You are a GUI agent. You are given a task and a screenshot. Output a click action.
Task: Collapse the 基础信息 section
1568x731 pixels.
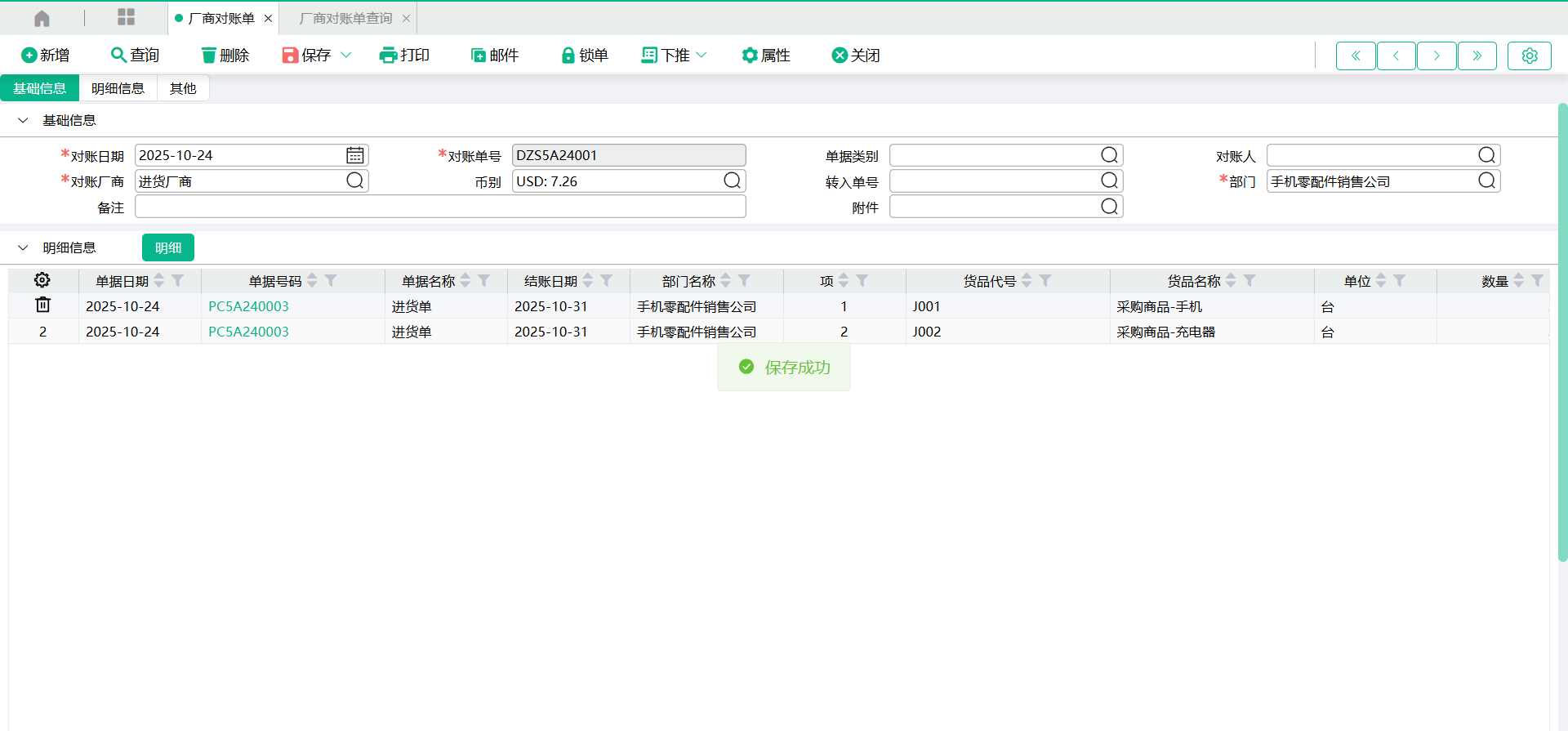pyautogui.click(x=24, y=121)
